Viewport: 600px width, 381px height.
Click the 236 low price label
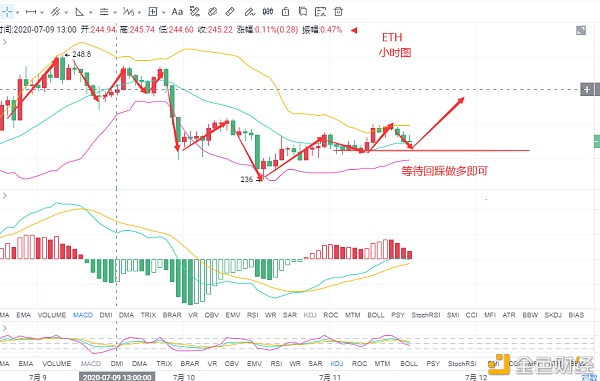[x=247, y=179]
